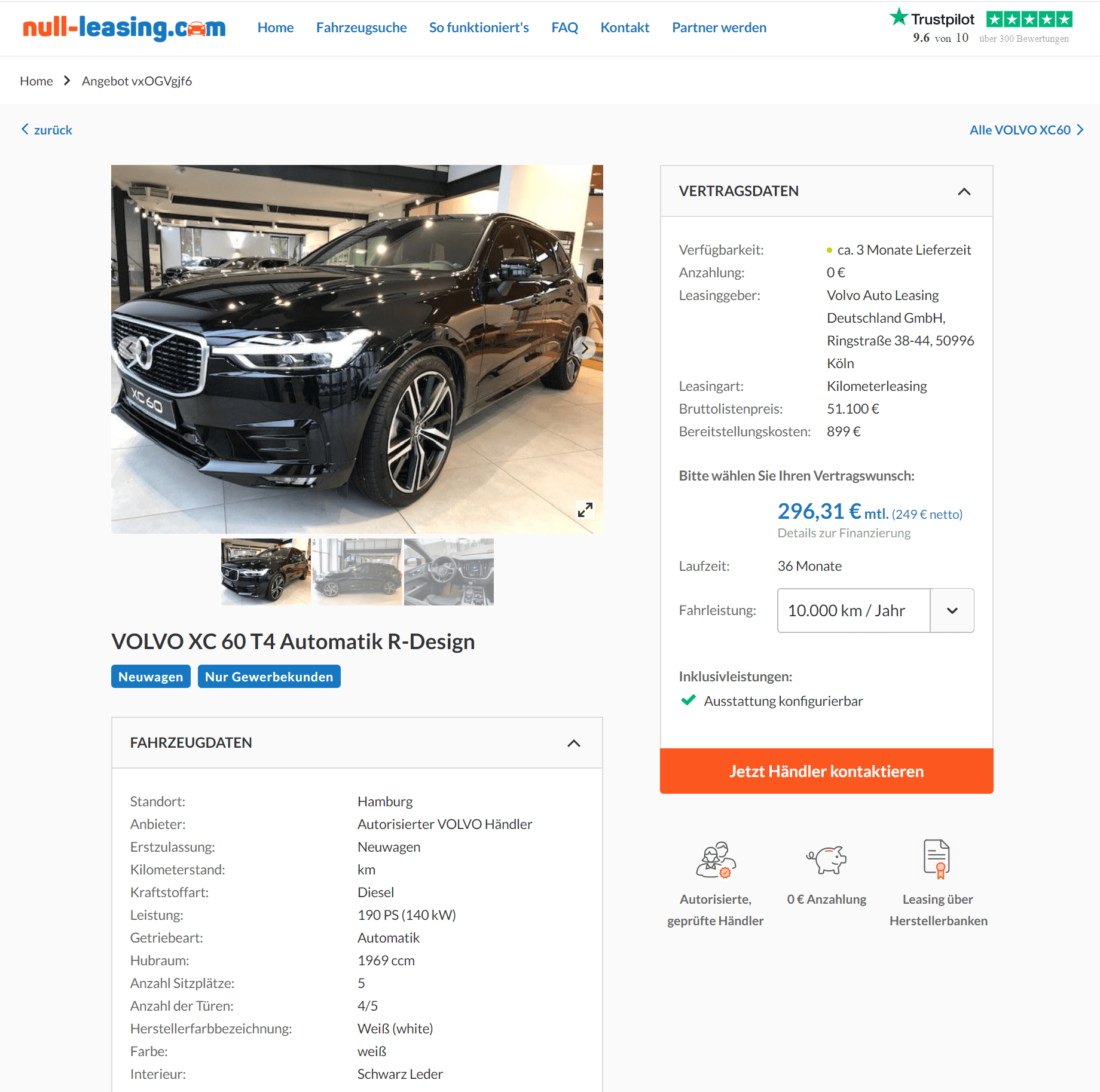Collapse the Fahrzeugdaten section

pos(573,743)
